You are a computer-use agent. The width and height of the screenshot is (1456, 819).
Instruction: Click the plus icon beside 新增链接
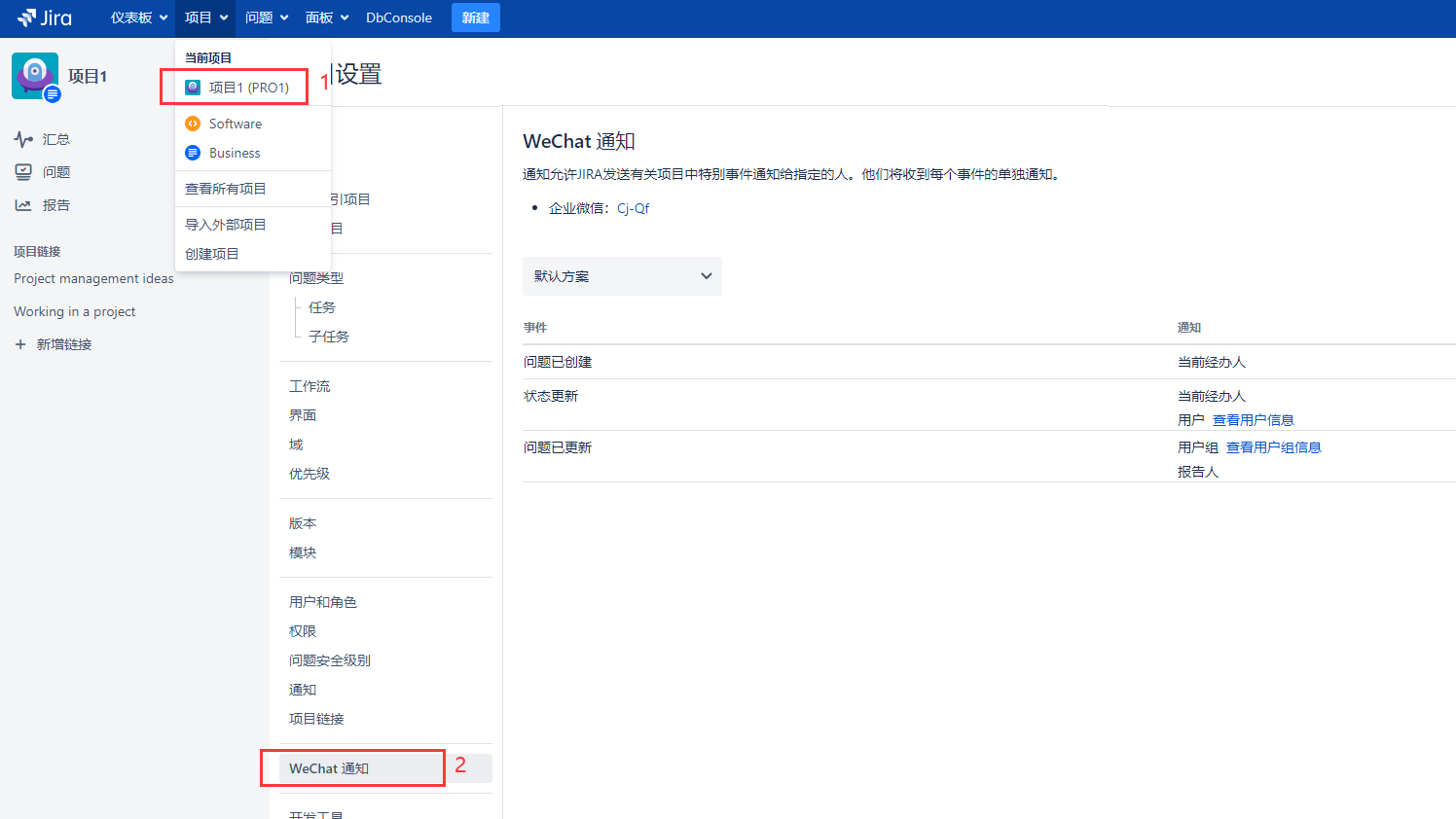(20, 344)
